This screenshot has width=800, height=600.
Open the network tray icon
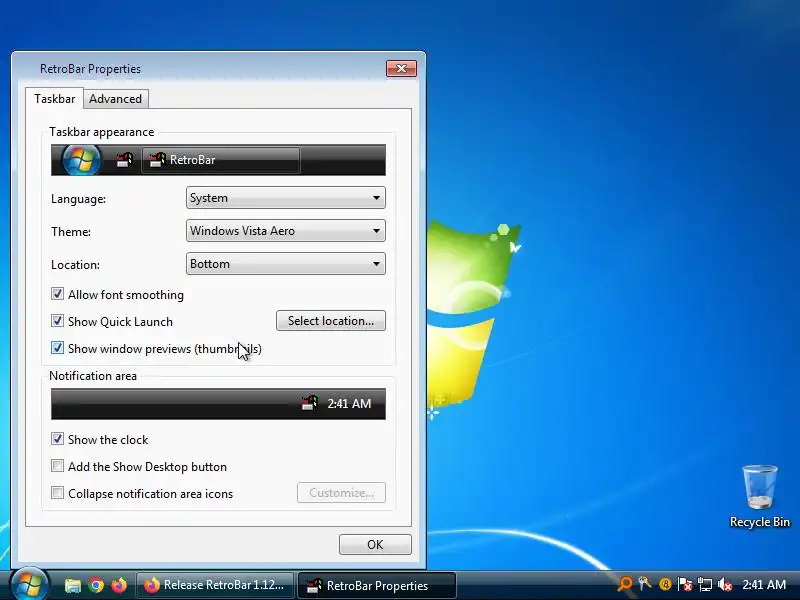(x=705, y=585)
